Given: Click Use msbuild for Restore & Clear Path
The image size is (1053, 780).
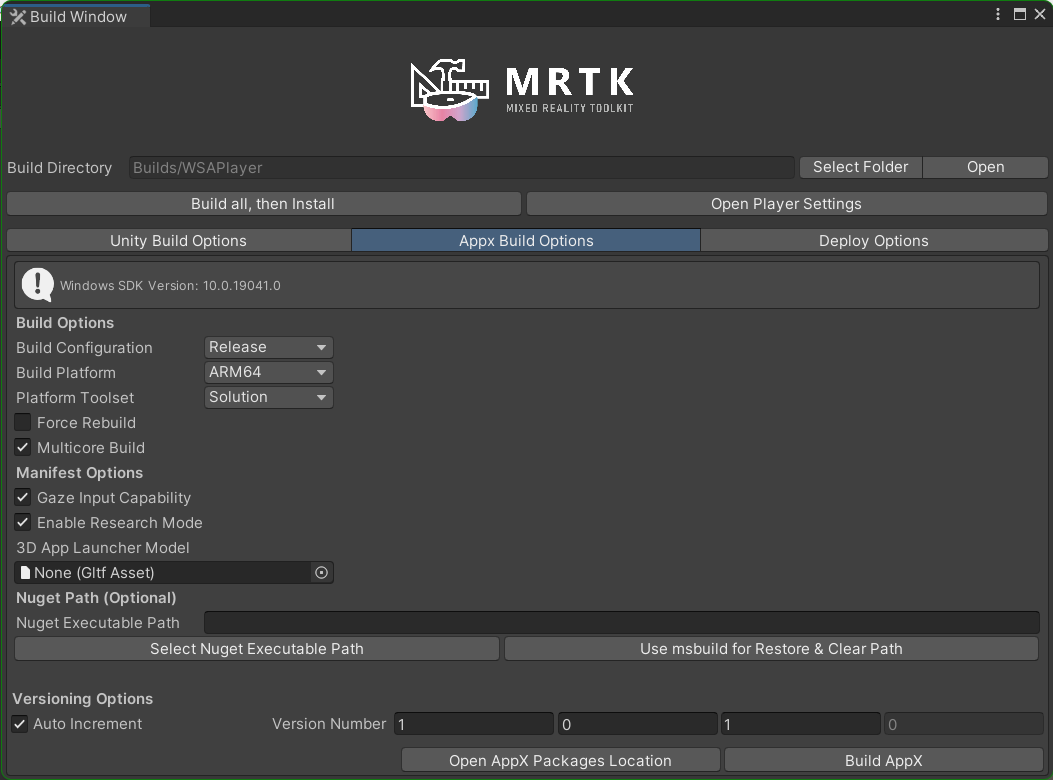Looking at the screenshot, I should coord(771,649).
